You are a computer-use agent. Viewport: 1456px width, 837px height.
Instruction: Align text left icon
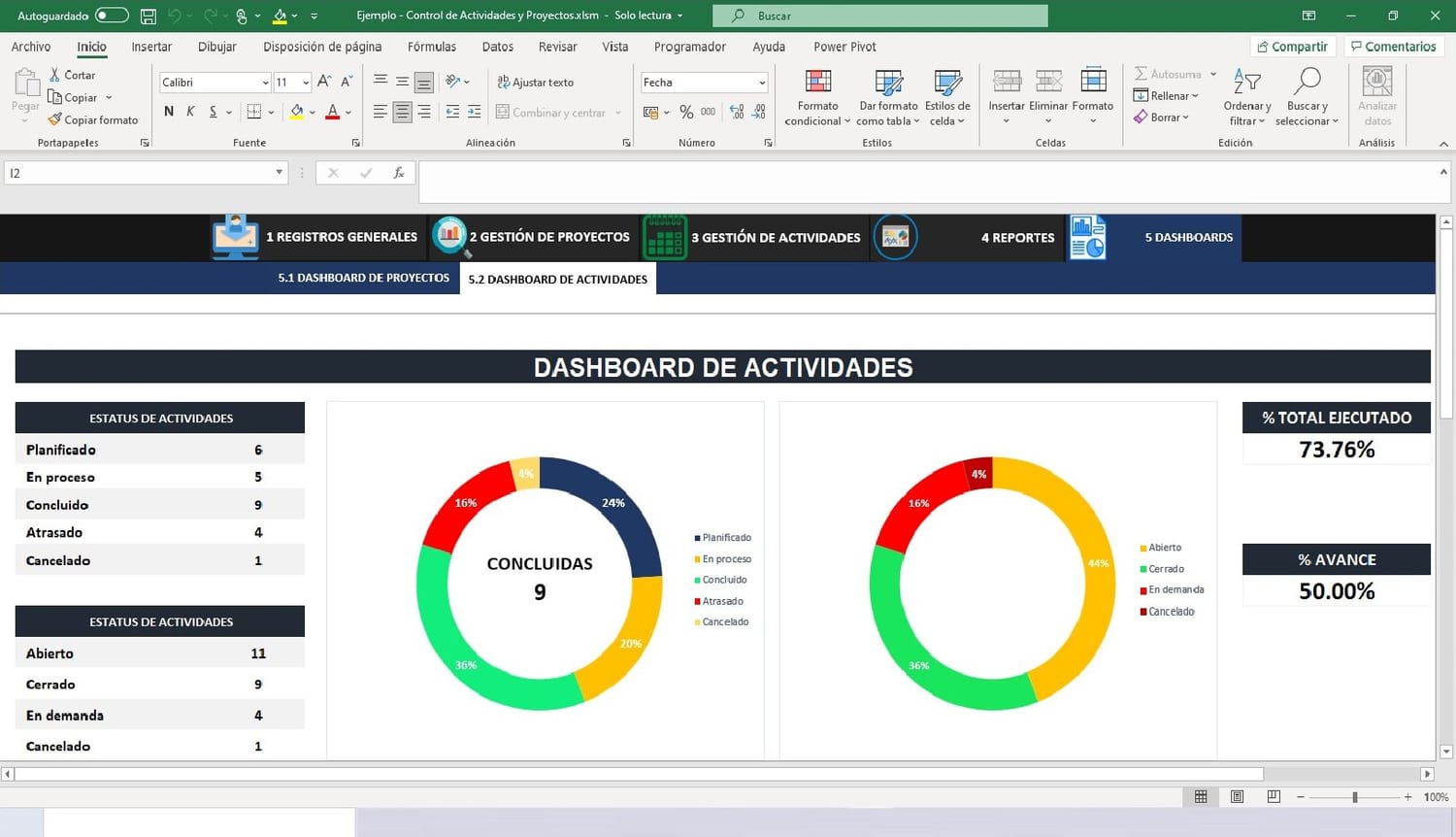[x=381, y=112]
